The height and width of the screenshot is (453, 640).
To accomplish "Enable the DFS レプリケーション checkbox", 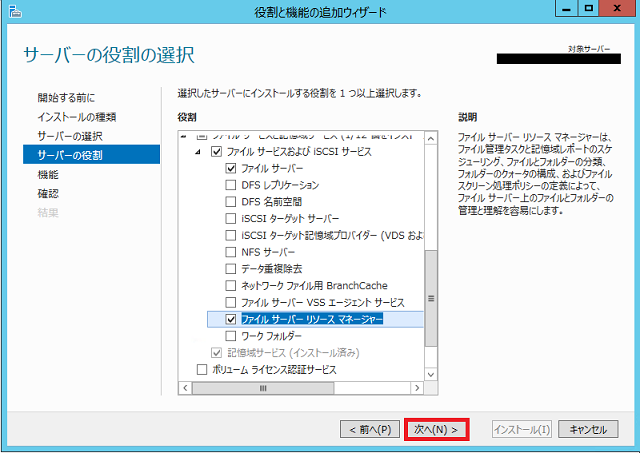I will (232, 185).
